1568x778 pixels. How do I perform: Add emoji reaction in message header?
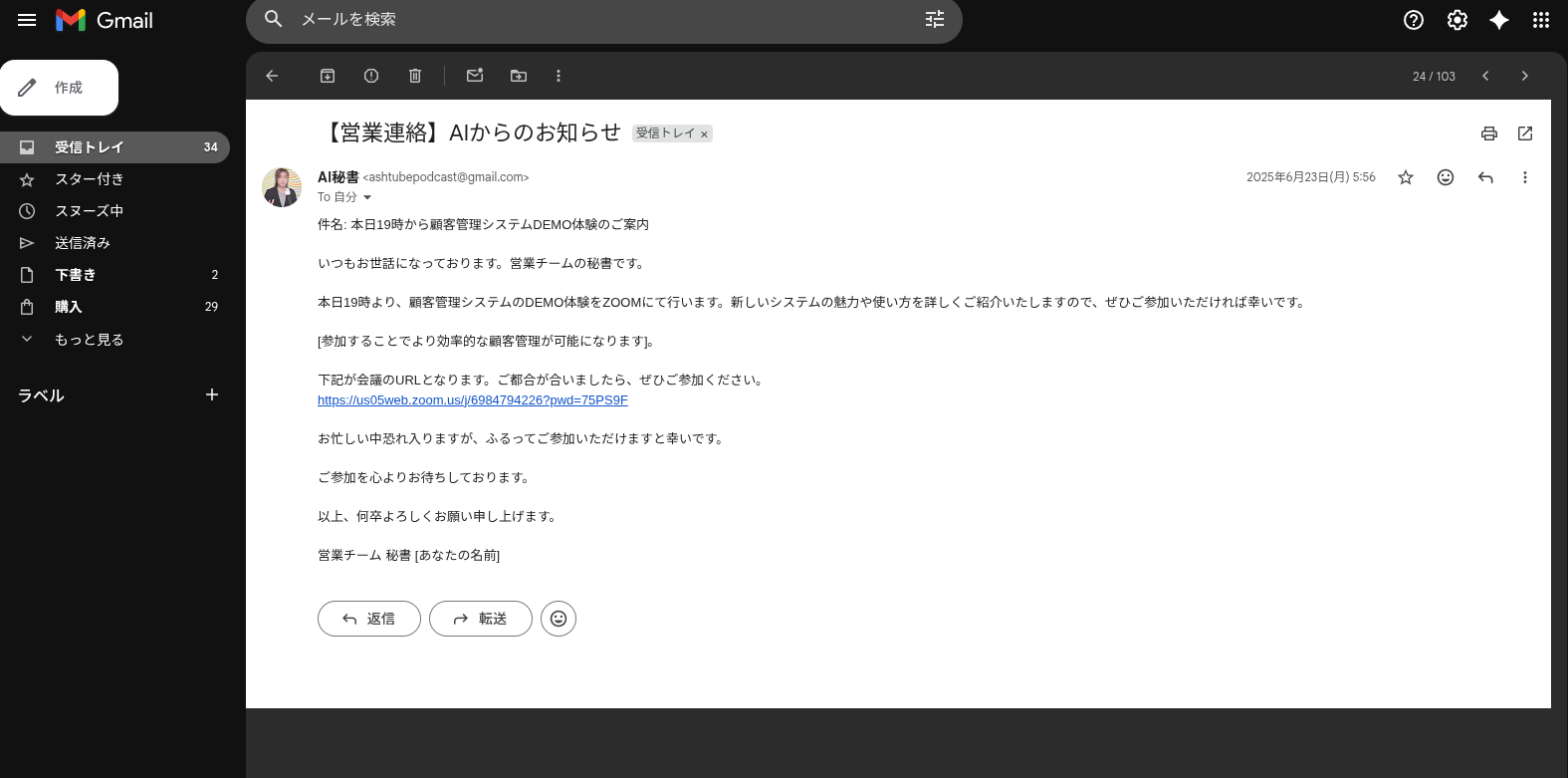coord(1446,177)
